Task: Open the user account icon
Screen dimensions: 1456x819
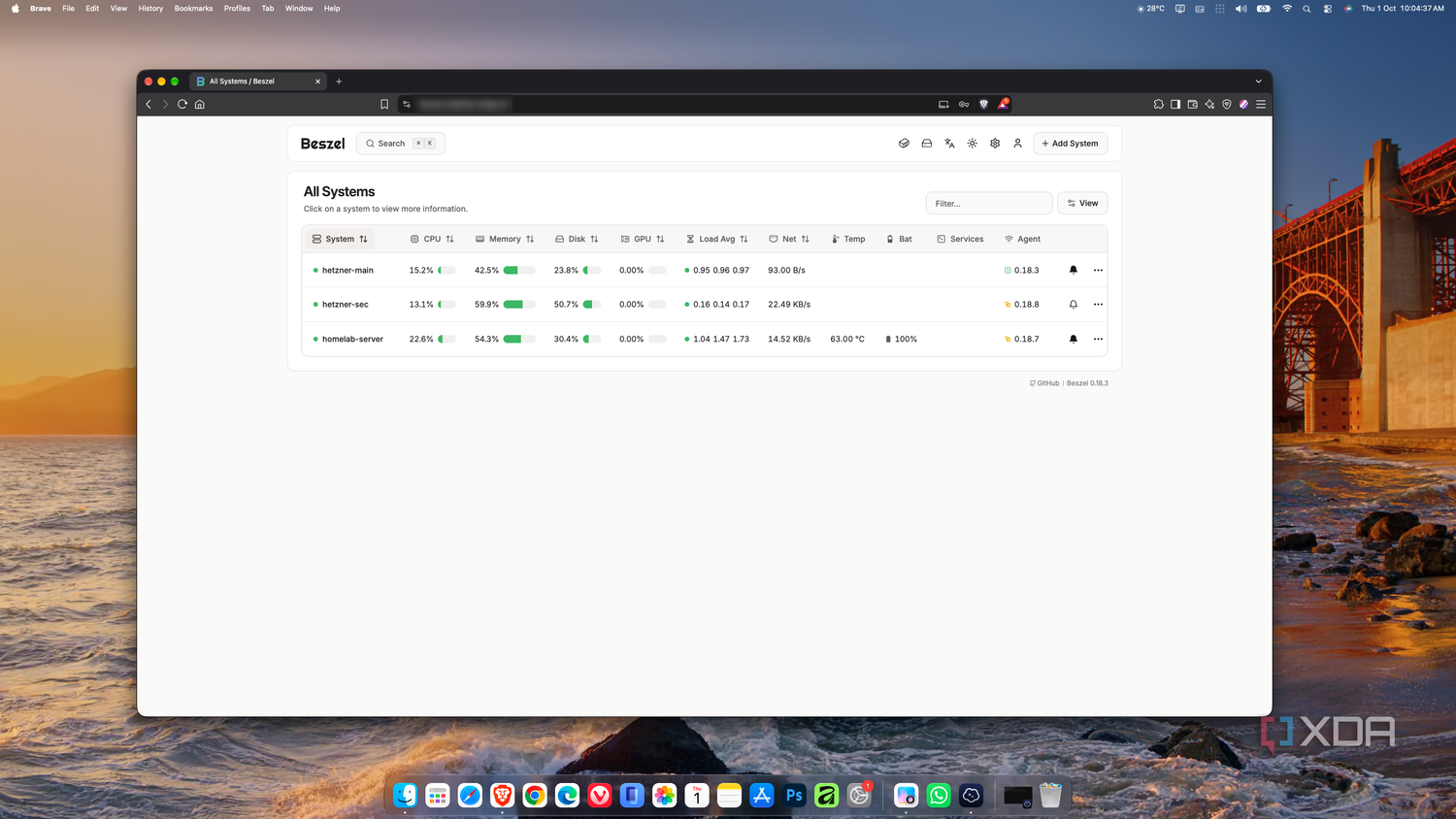Action: coord(1017,144)
